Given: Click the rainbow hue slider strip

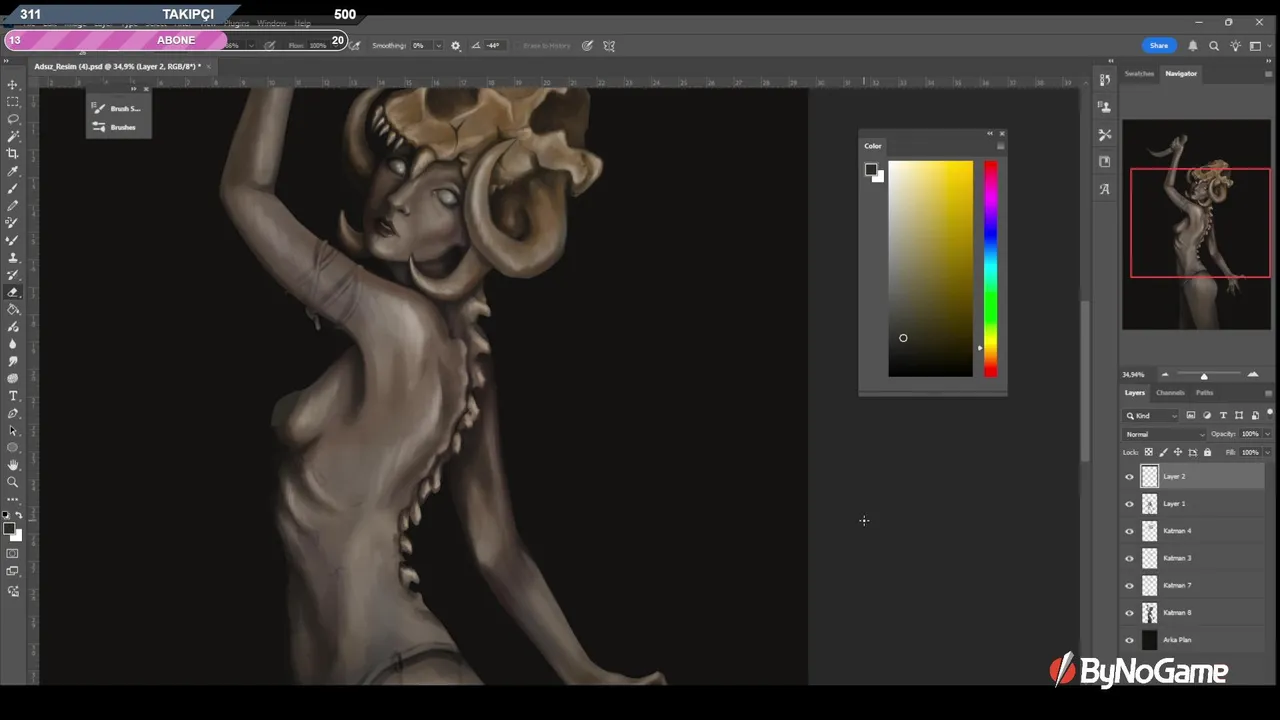Looking at the screenshot, I should tap(990, 268).
